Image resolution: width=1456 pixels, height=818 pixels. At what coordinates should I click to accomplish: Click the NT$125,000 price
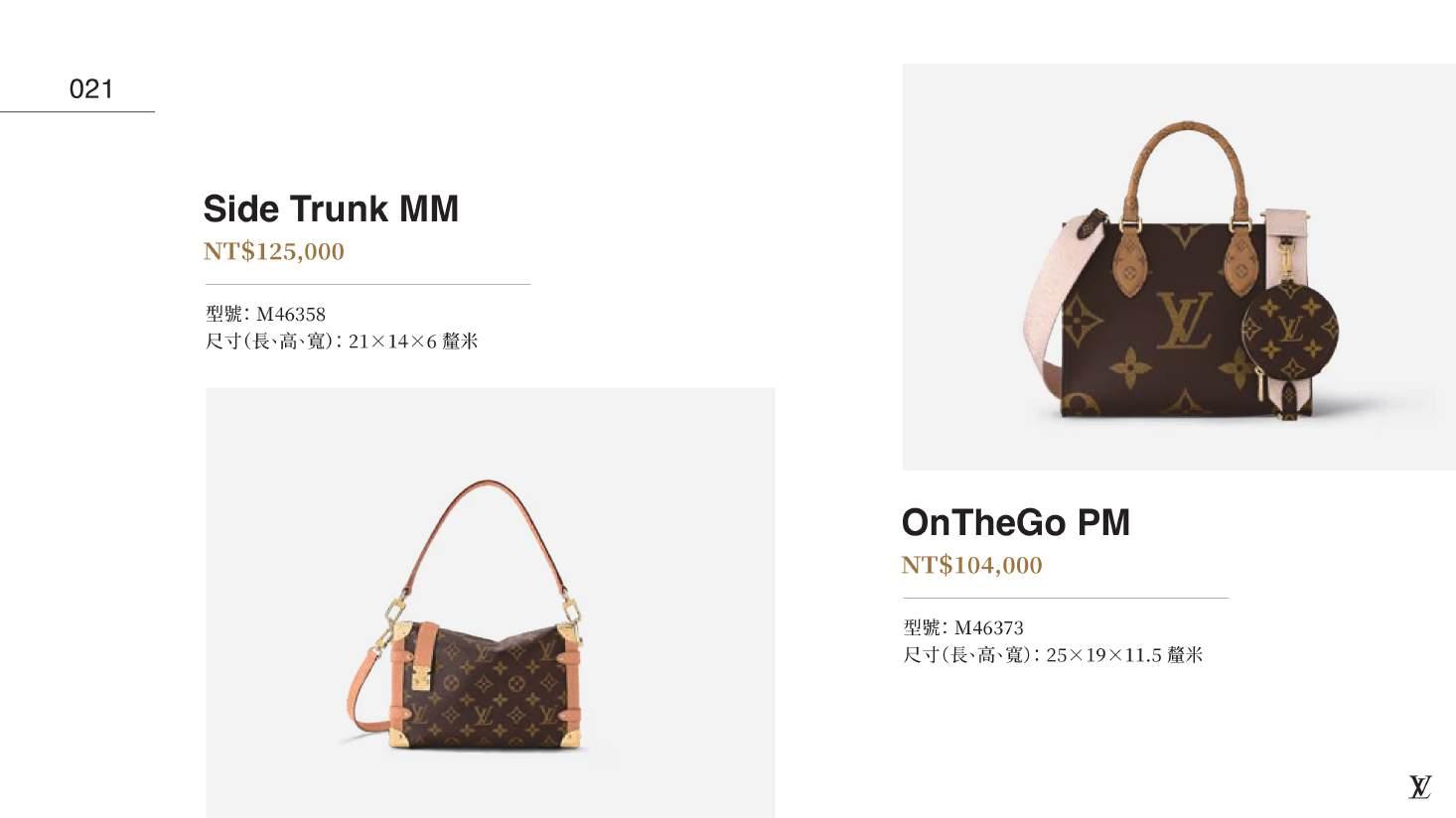[x=274, y=251]
